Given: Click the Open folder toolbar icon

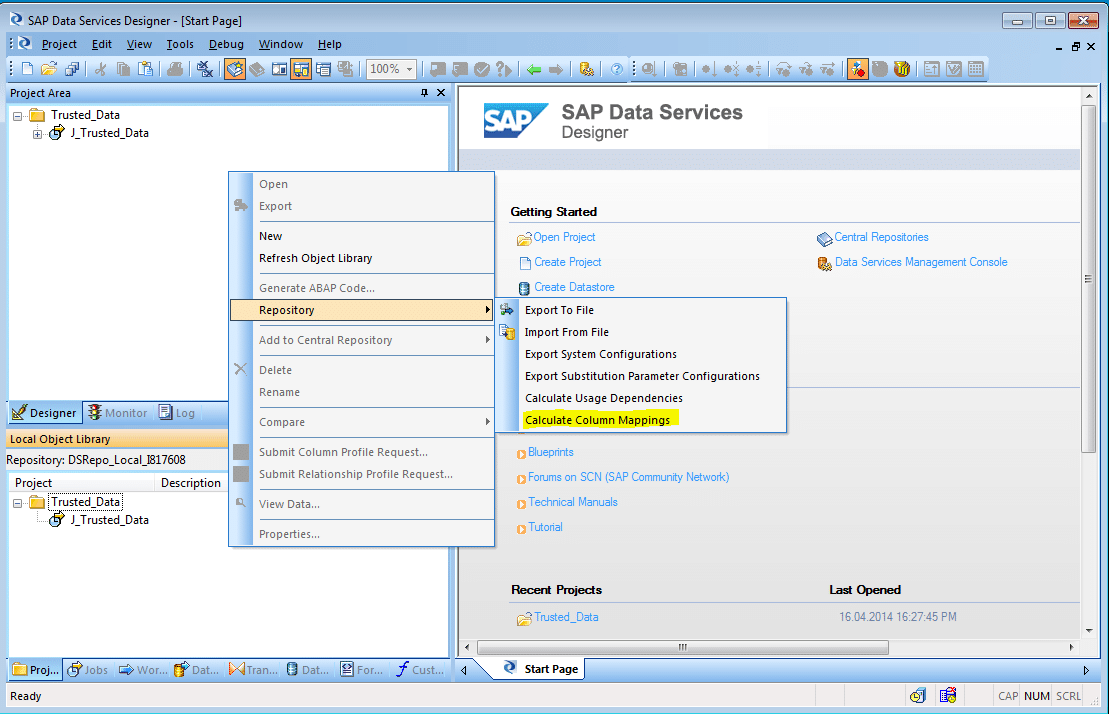Looking at the screenshot, I should click(49, 69).
